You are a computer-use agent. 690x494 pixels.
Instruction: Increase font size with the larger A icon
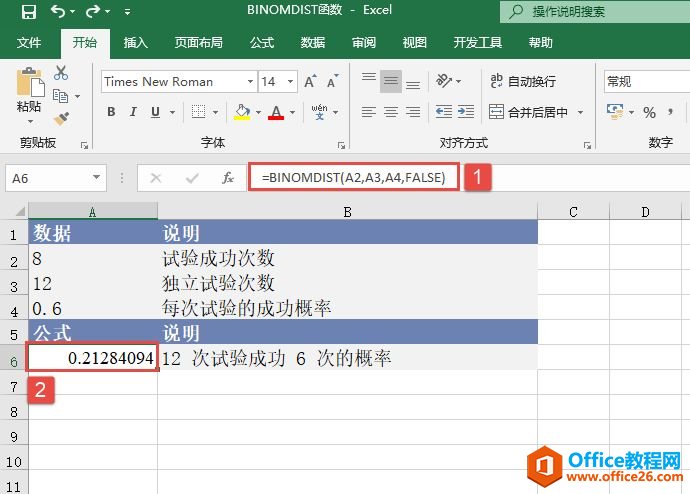[308, 82]
